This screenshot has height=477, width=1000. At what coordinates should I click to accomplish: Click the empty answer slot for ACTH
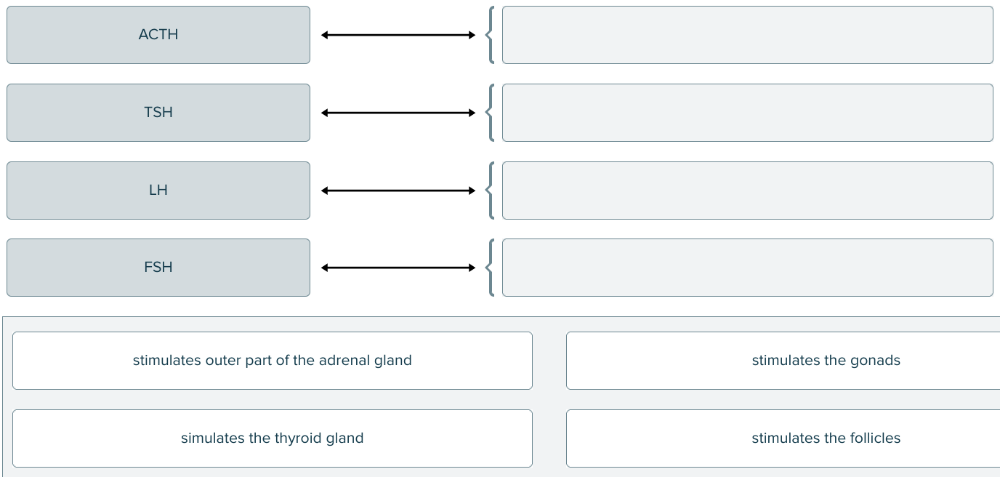tap(747, 35)
